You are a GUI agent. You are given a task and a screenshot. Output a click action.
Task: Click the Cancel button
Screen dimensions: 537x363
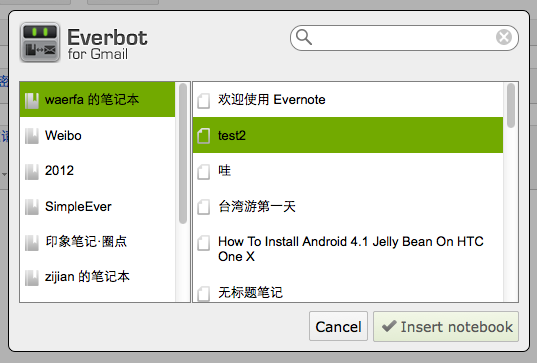click(338, 326)
